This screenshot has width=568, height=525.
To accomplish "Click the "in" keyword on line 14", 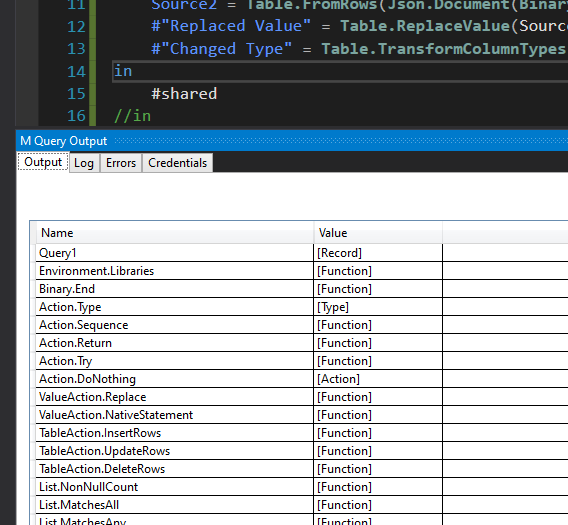I will [123, 71].
